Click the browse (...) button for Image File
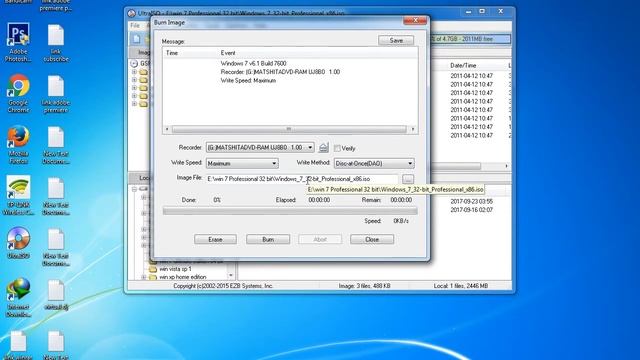 coord(408,179)
